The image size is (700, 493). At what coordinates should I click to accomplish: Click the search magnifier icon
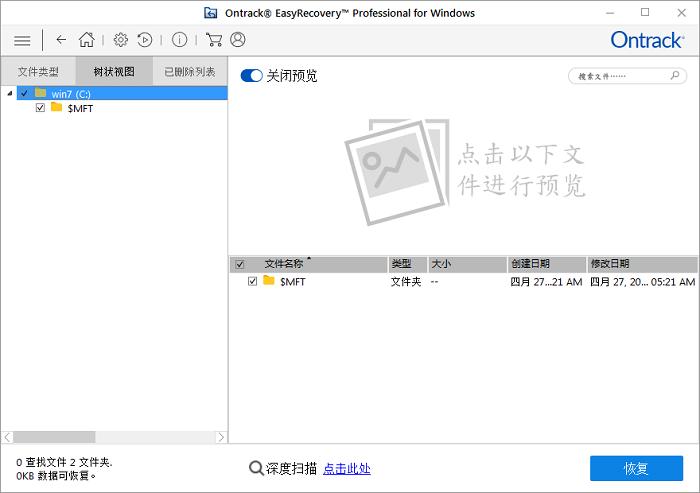pos(675,75)
